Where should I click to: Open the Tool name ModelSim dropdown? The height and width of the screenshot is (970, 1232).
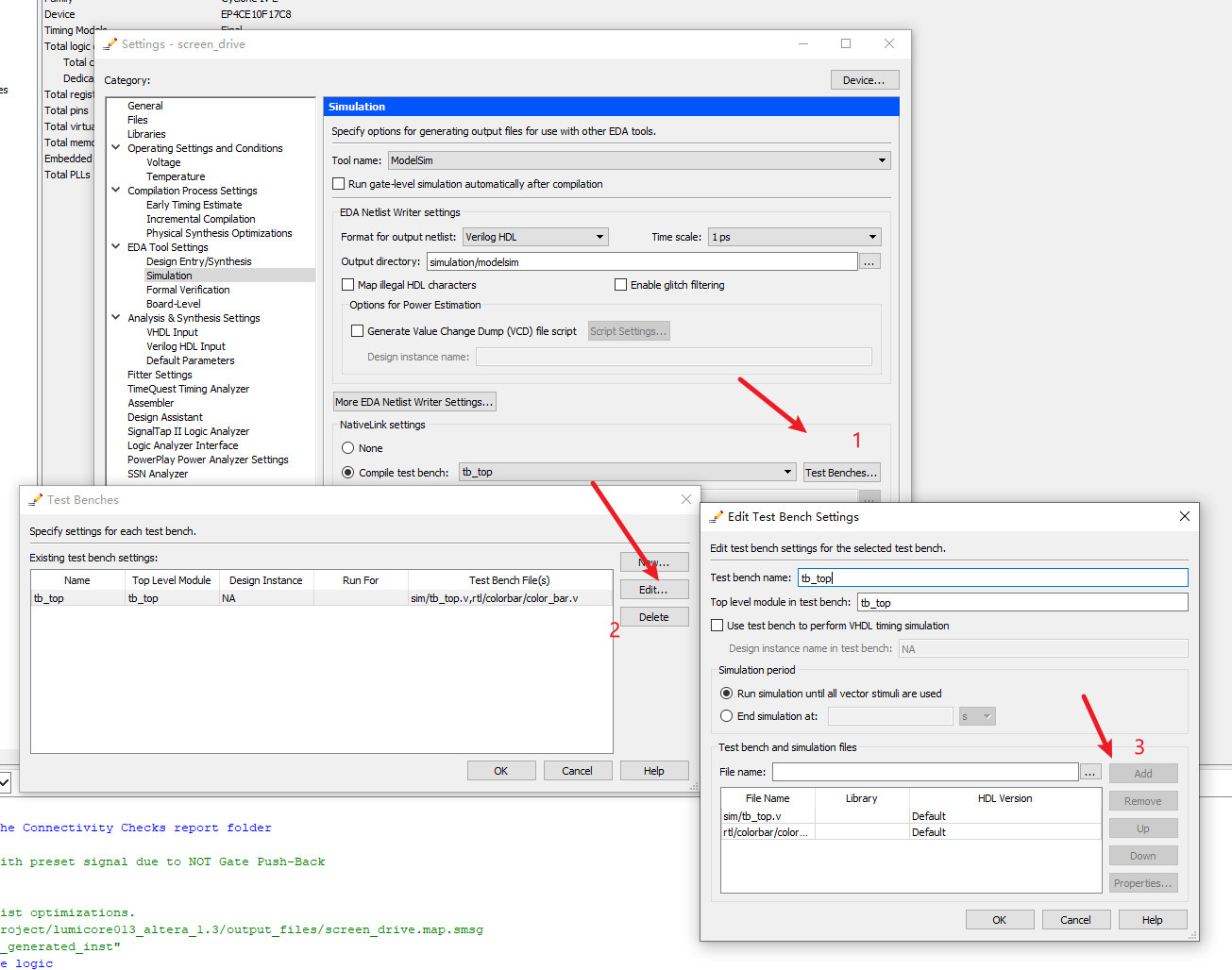pyautogui.click(x=880, y=159)
